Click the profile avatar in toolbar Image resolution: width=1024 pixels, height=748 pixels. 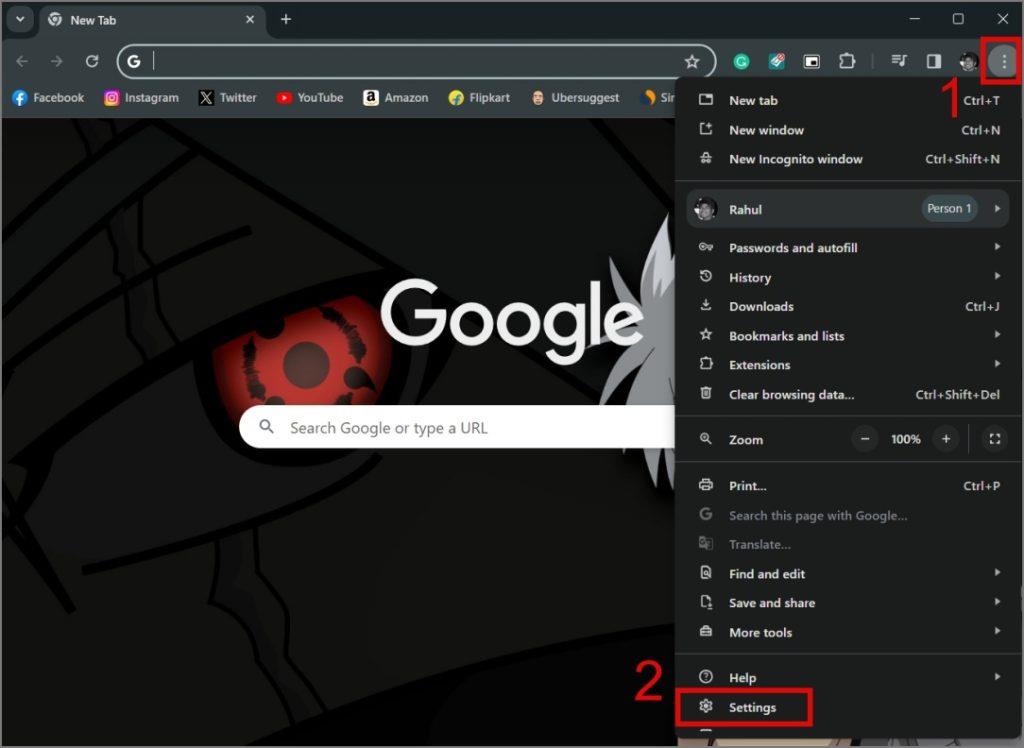(x=968, y=61)
